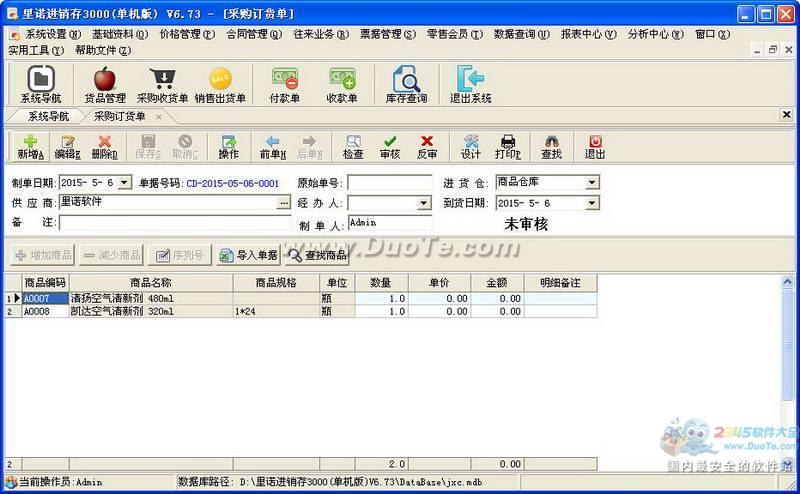
Task: Open 销售出货单 sale icon
Action: (220, 84)
